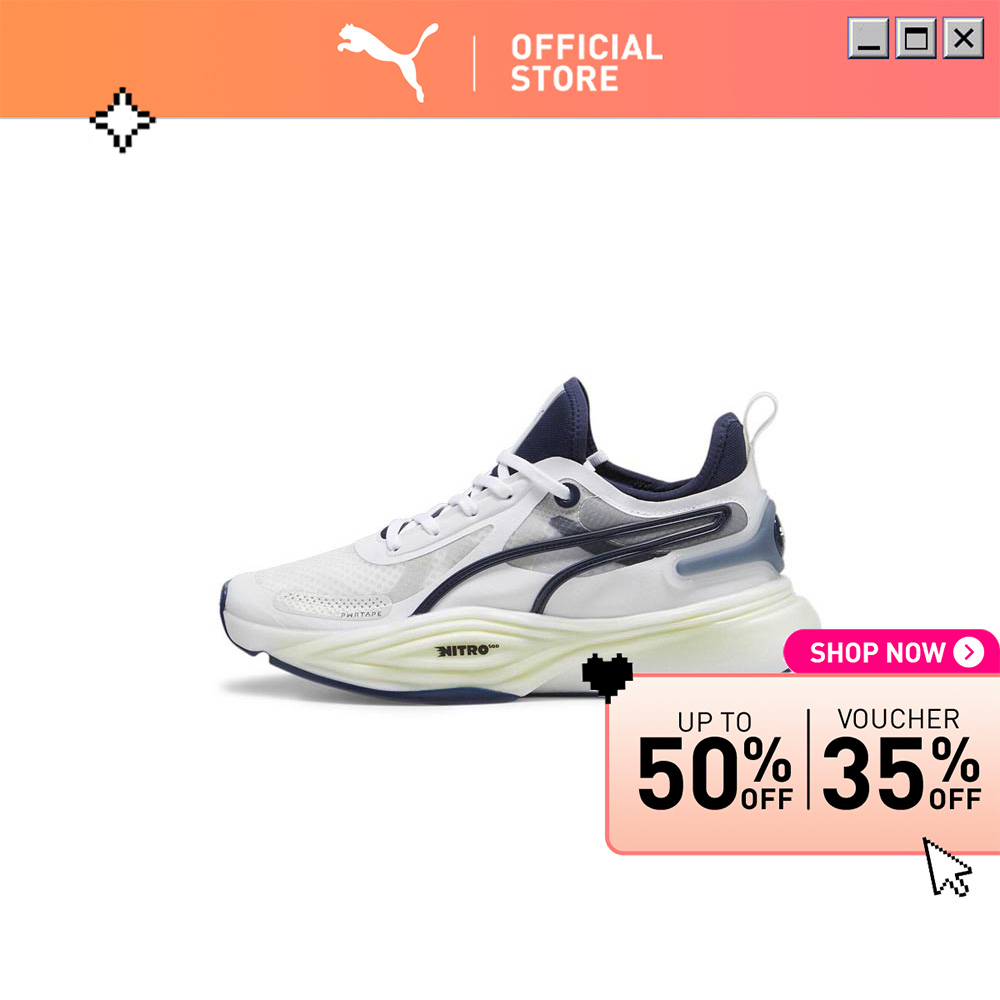Image resolution: width=1000 pixels, height=1000 pixels.
Task: Click the pixel four-point star sparkle
Action: pos(122,120)
